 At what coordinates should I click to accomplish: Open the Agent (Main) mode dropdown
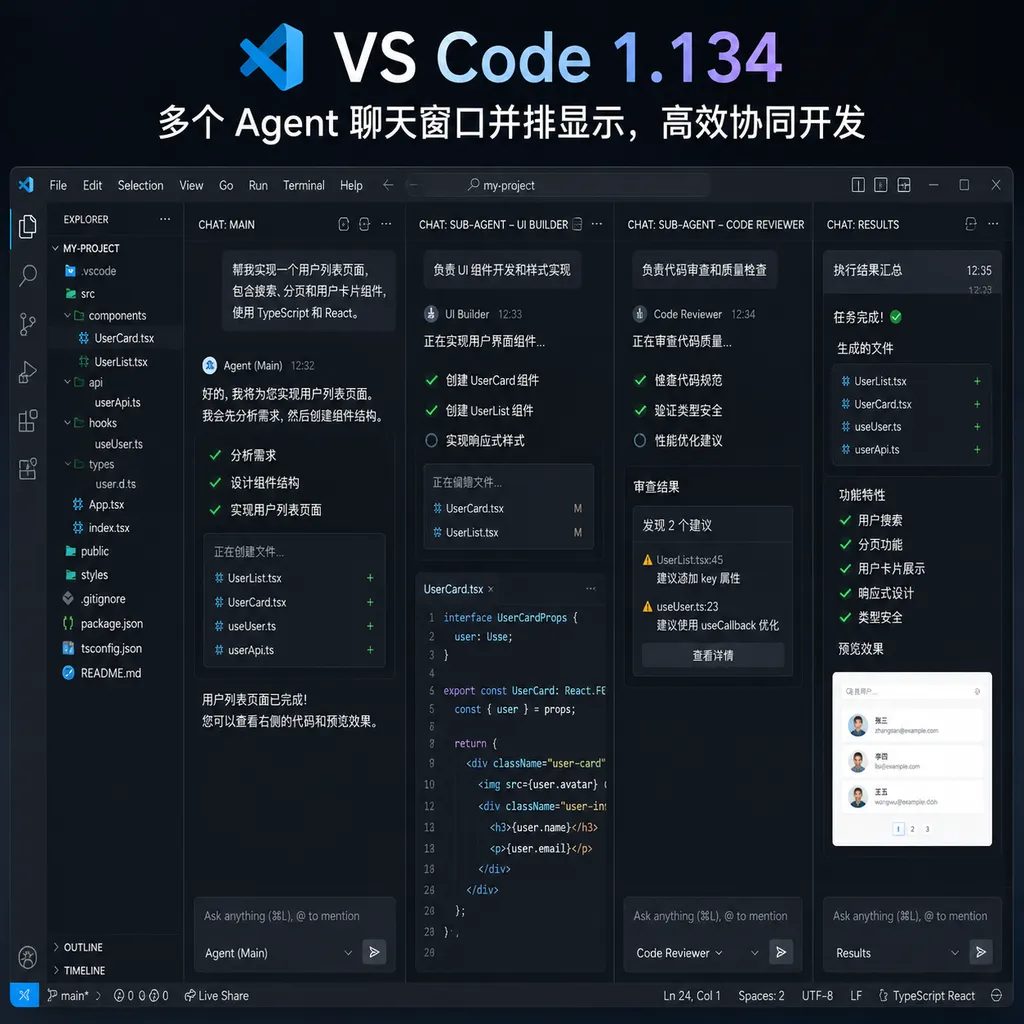(x=279, y=953)
